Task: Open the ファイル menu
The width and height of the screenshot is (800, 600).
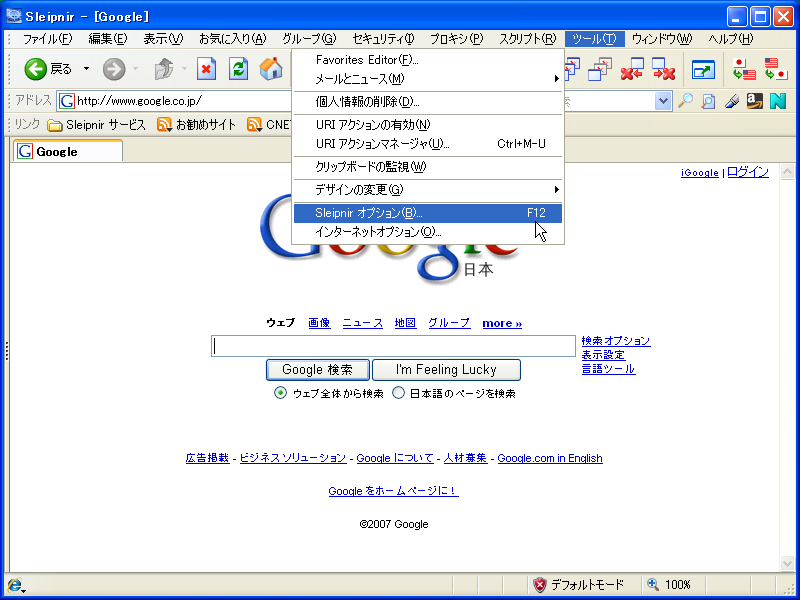Action: click(x=47, y=39)
